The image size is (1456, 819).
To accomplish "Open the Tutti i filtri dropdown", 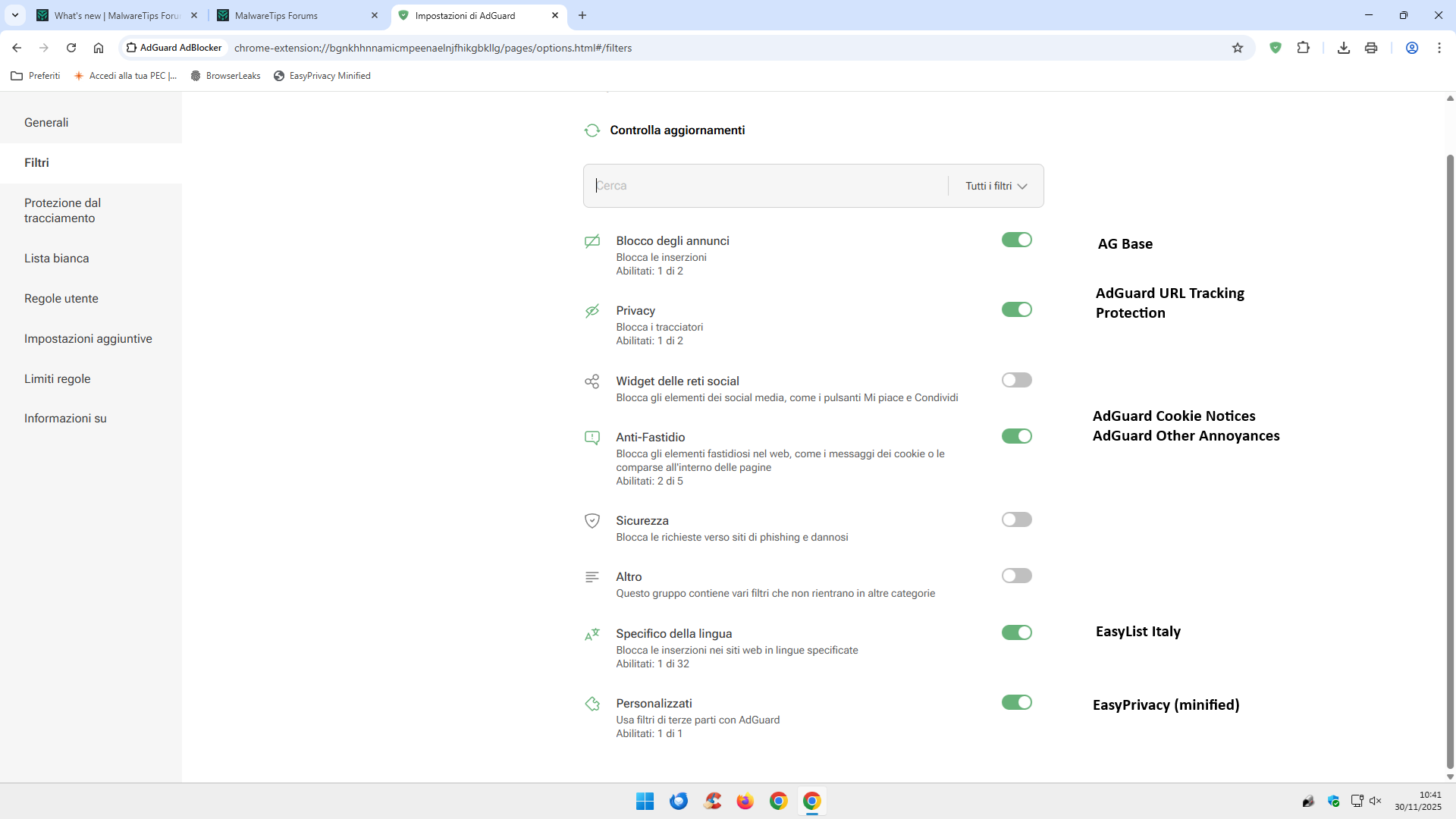I will 996,186.
